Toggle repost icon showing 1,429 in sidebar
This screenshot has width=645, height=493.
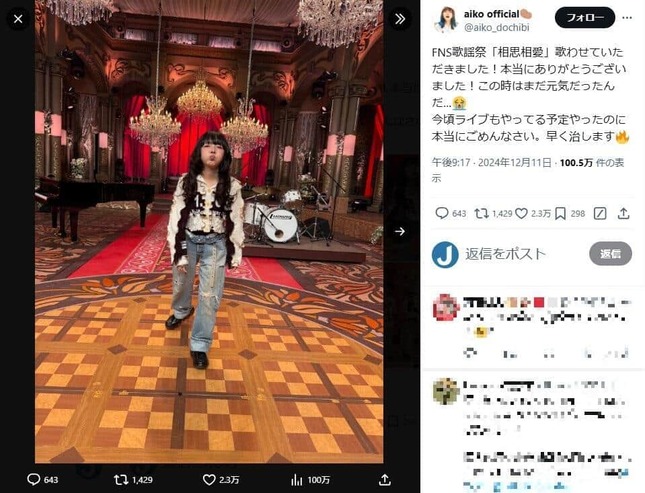tap(480, 213)
